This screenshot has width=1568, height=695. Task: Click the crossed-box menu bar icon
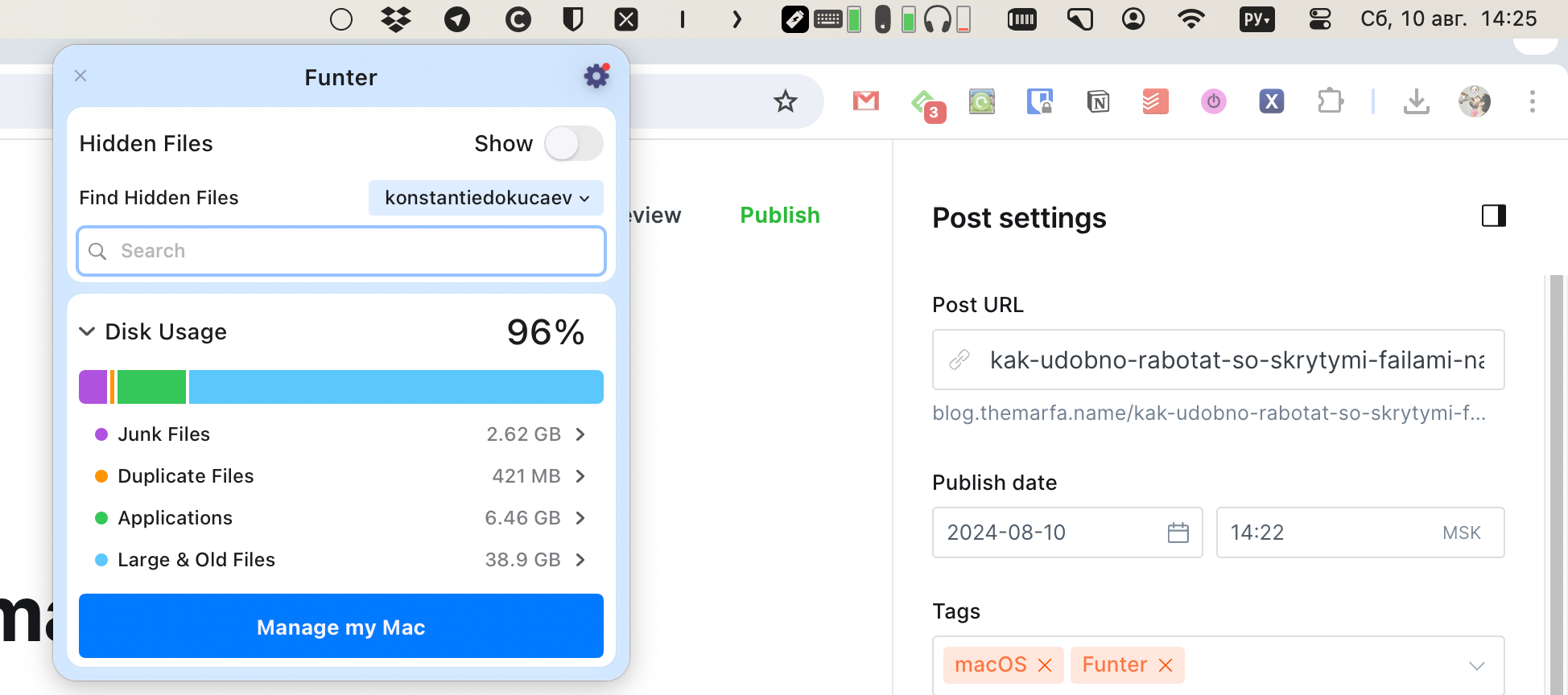click(x=626, y=19)
